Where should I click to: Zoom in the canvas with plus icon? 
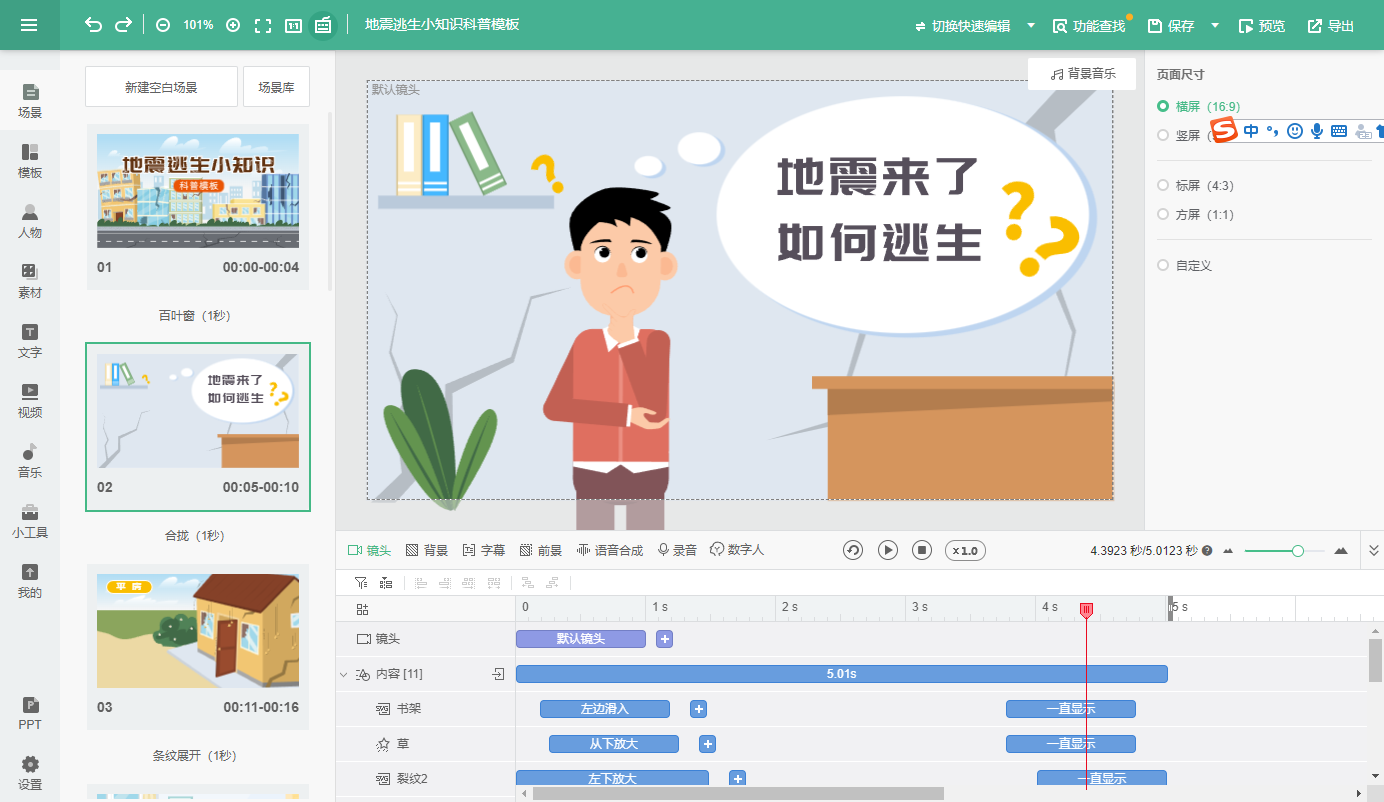(x=233, y=25)
